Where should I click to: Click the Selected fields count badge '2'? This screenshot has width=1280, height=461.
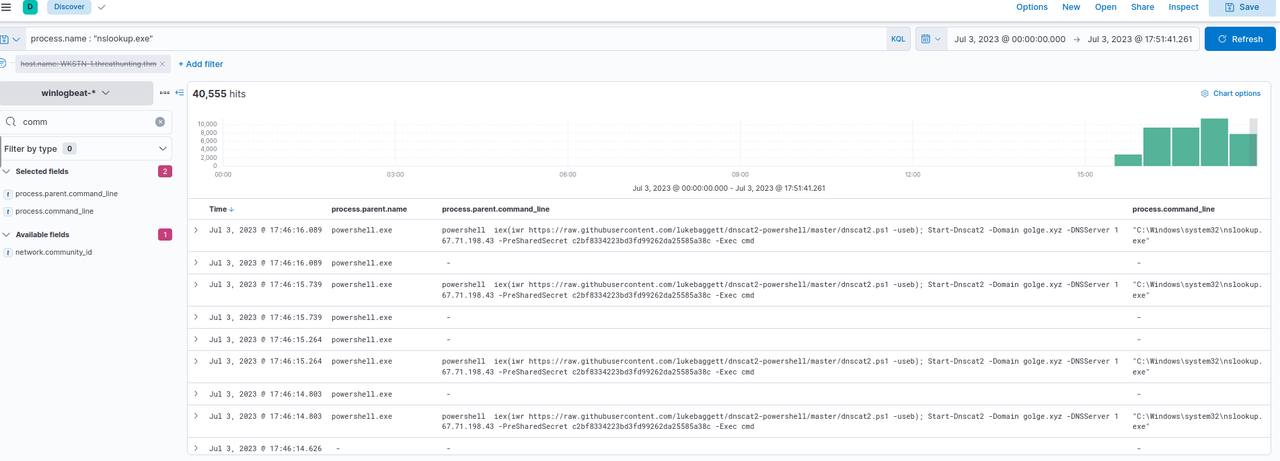coord(165,172)
